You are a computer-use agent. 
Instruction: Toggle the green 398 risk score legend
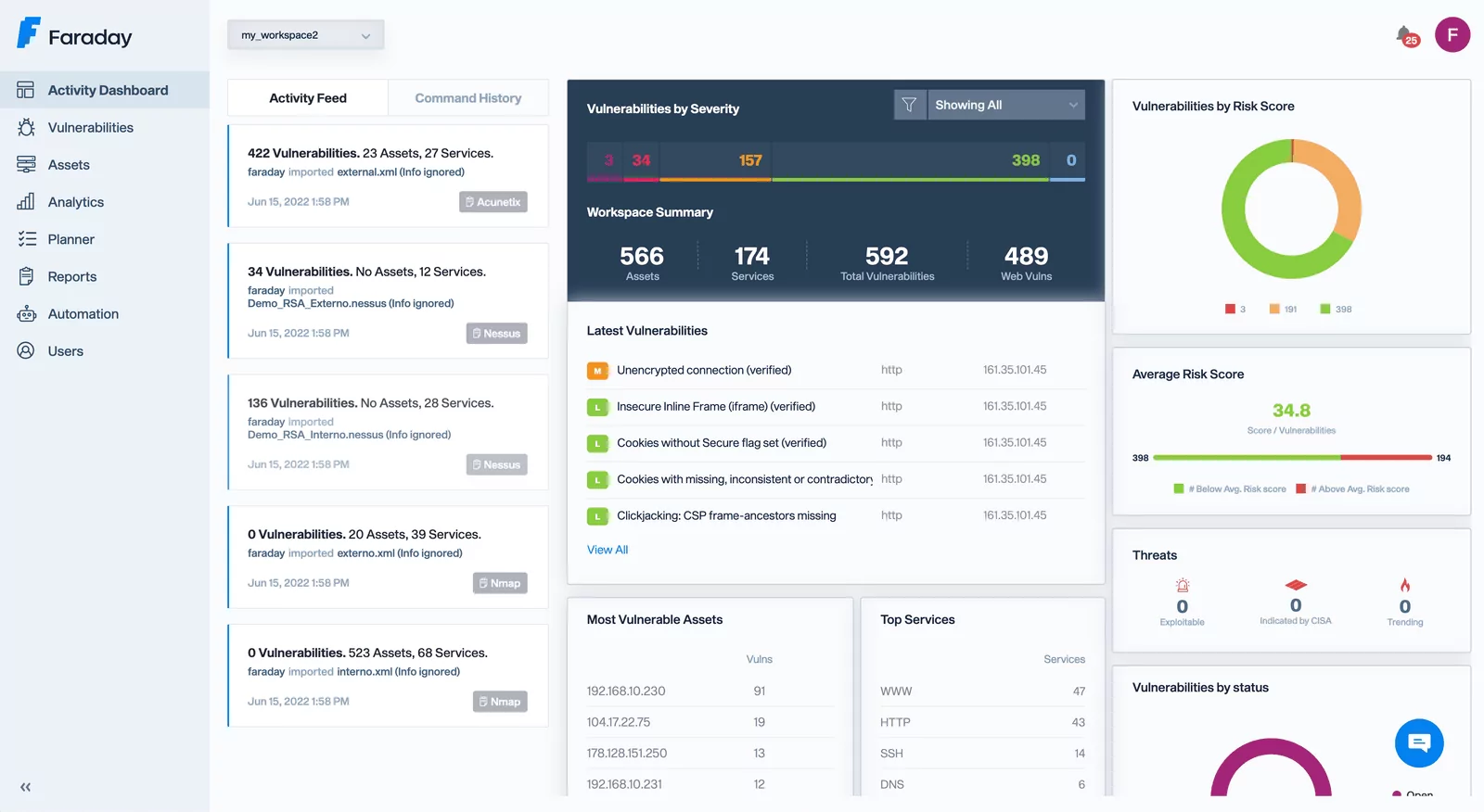pos(1336,310)
